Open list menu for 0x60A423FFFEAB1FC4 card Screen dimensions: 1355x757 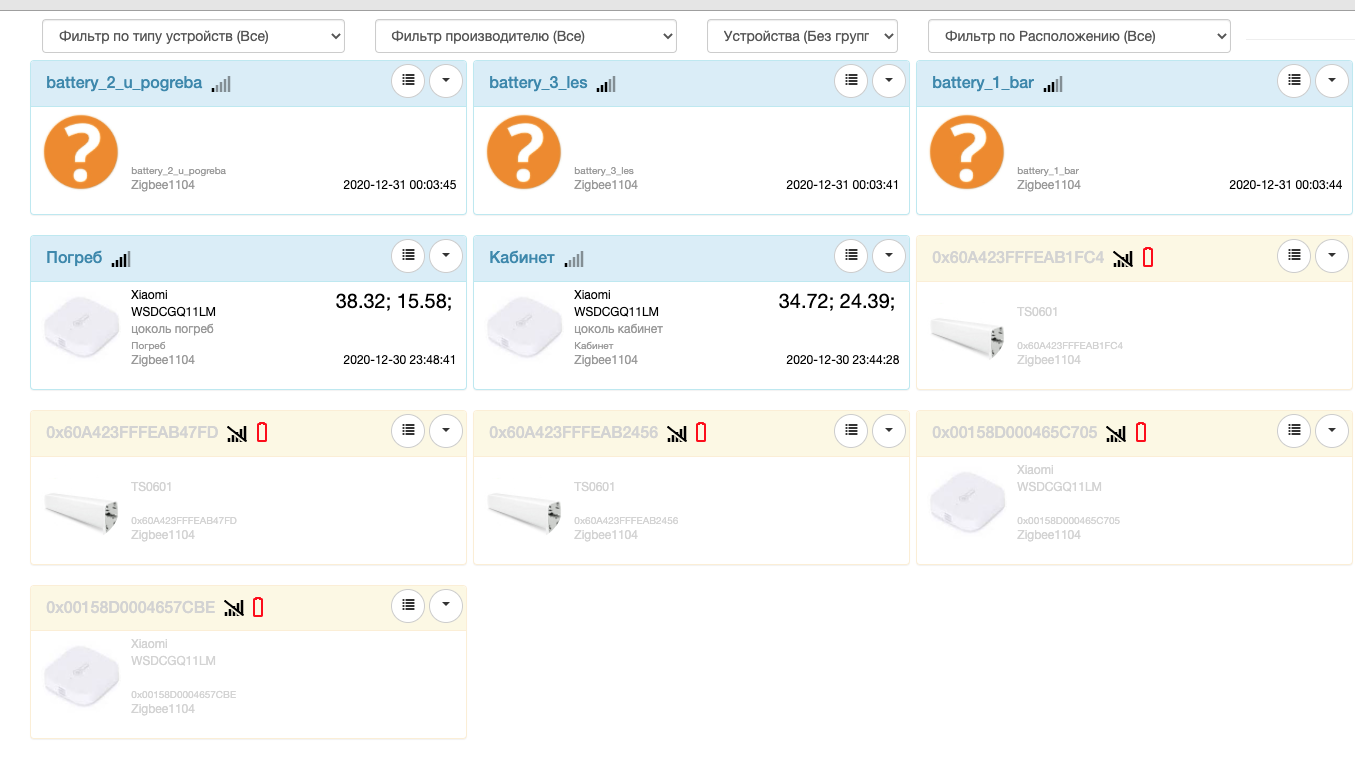(x=1294, y=256)
